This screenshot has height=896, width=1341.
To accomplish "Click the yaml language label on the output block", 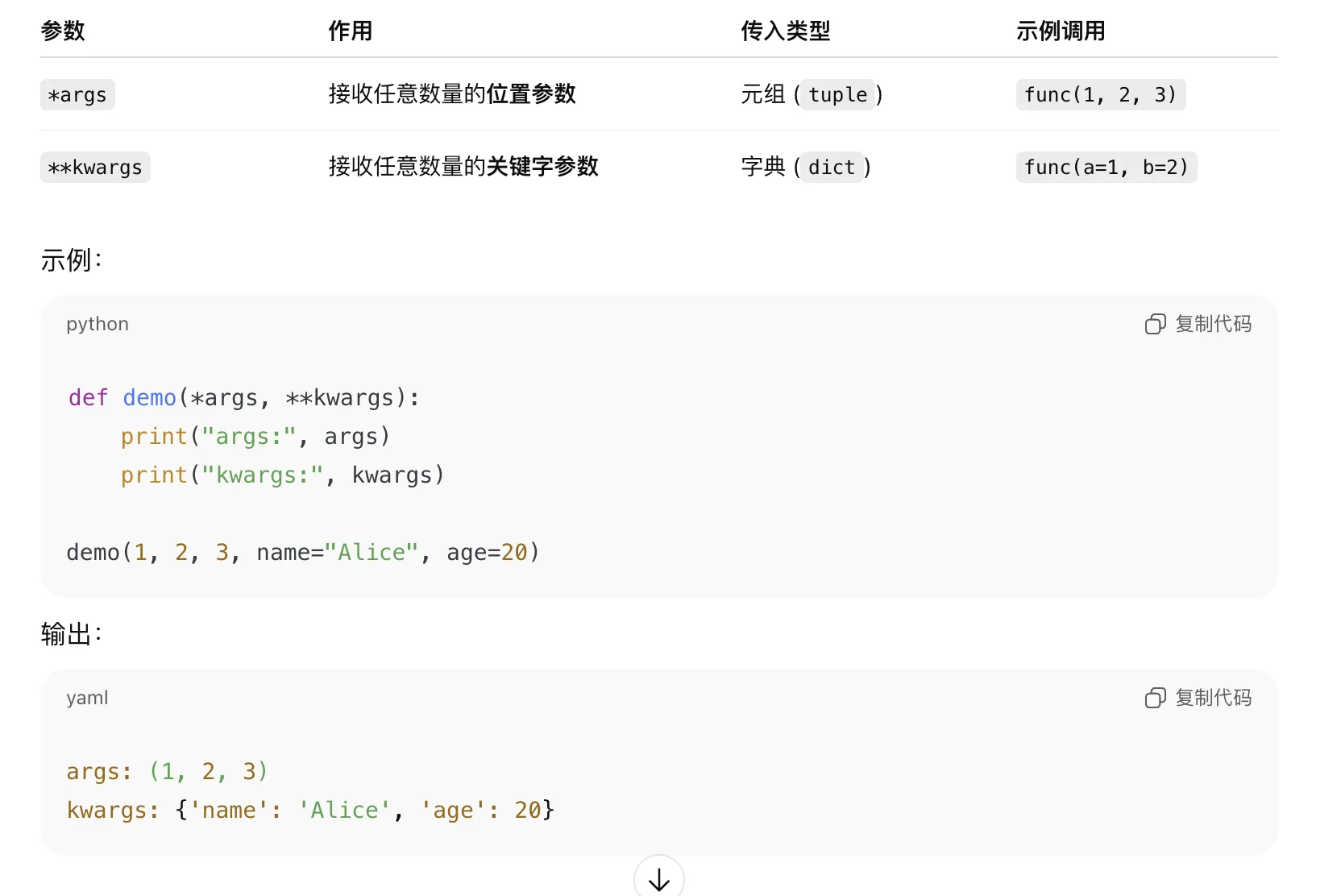I will pyautogui.click(x=87, y=698).
